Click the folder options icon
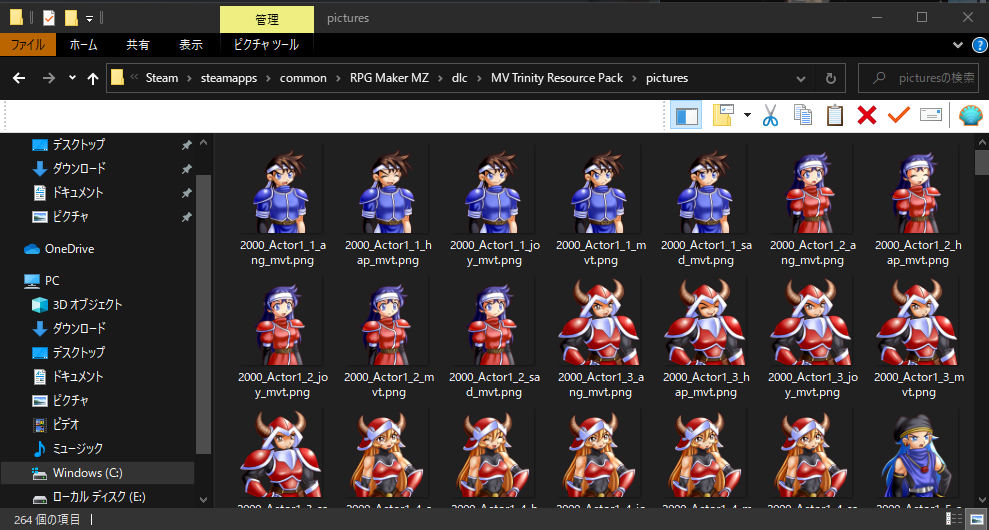Screen dimensions: 989x530 [725, 115]
